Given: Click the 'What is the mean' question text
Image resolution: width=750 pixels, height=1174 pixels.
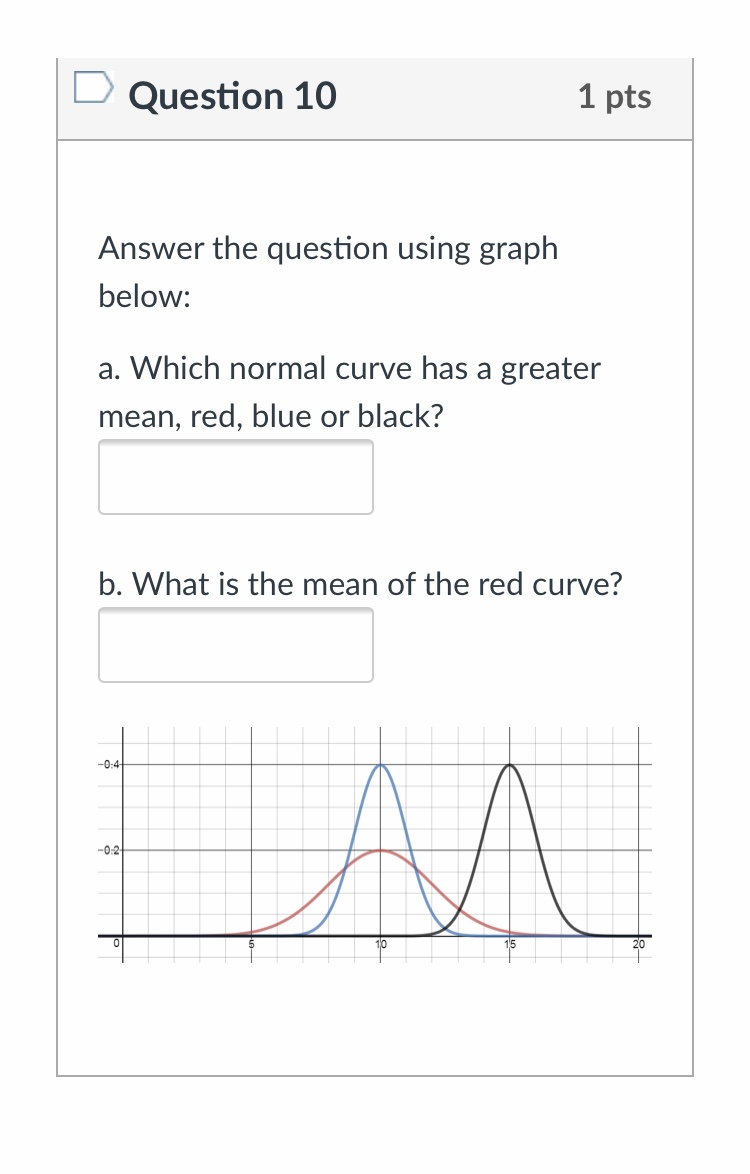Looking at the screenshot, I should coord(360,583).
